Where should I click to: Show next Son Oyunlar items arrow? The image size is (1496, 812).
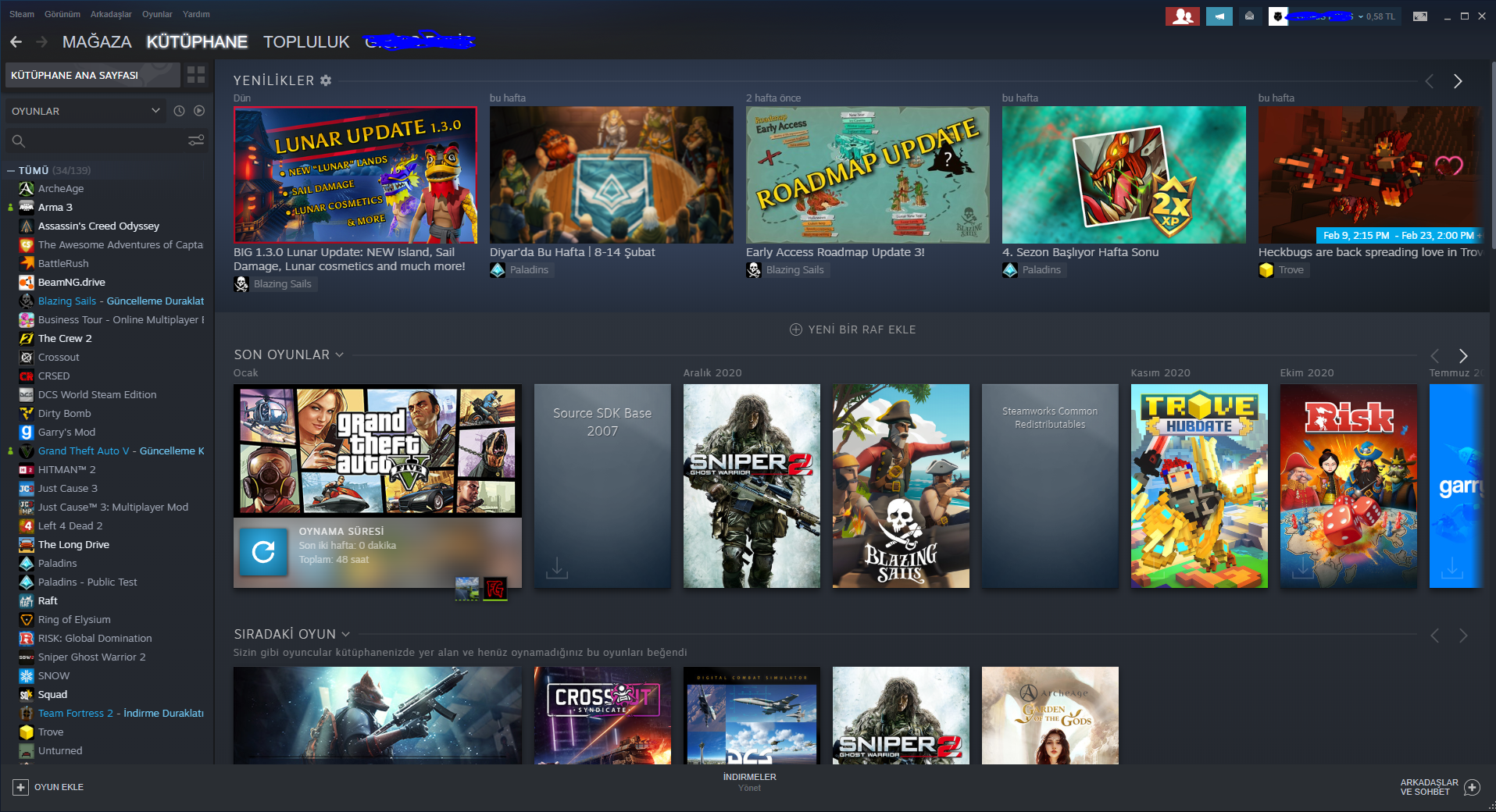[1463, 355]
